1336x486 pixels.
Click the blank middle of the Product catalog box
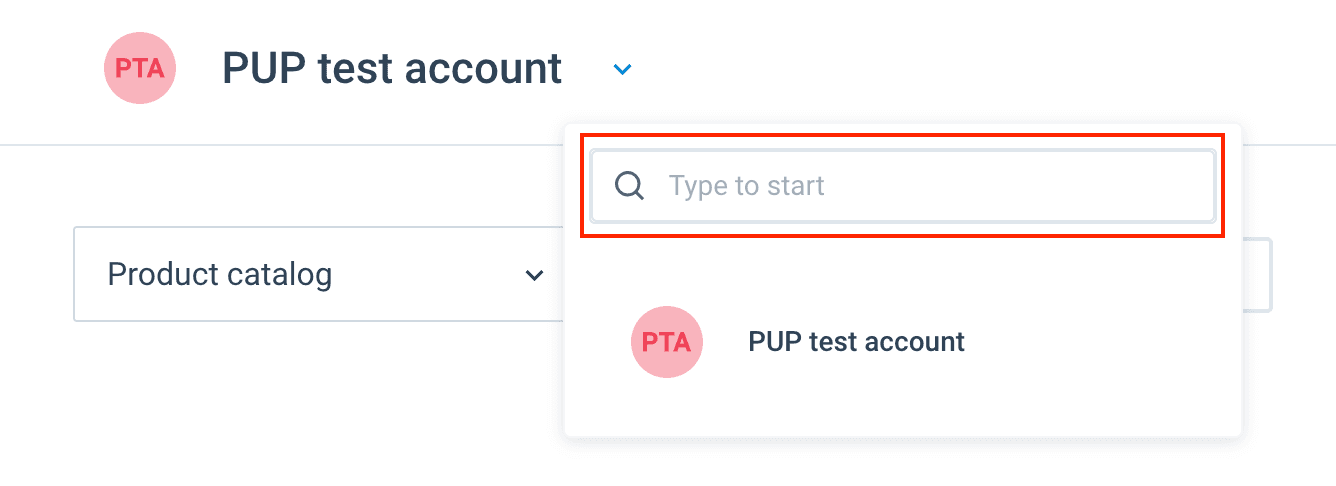point(430,274)
